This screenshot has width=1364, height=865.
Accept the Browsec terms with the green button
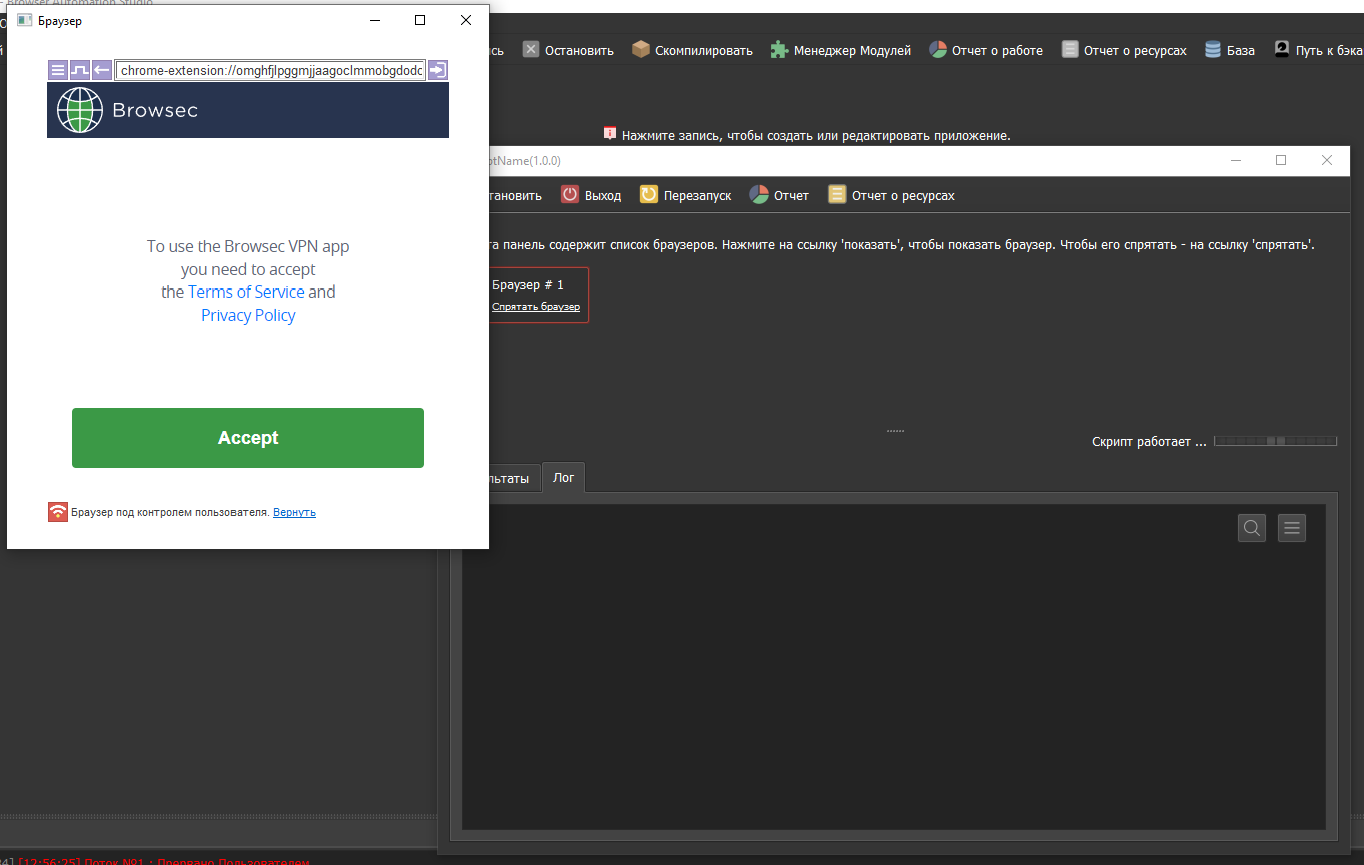(248, 438)
